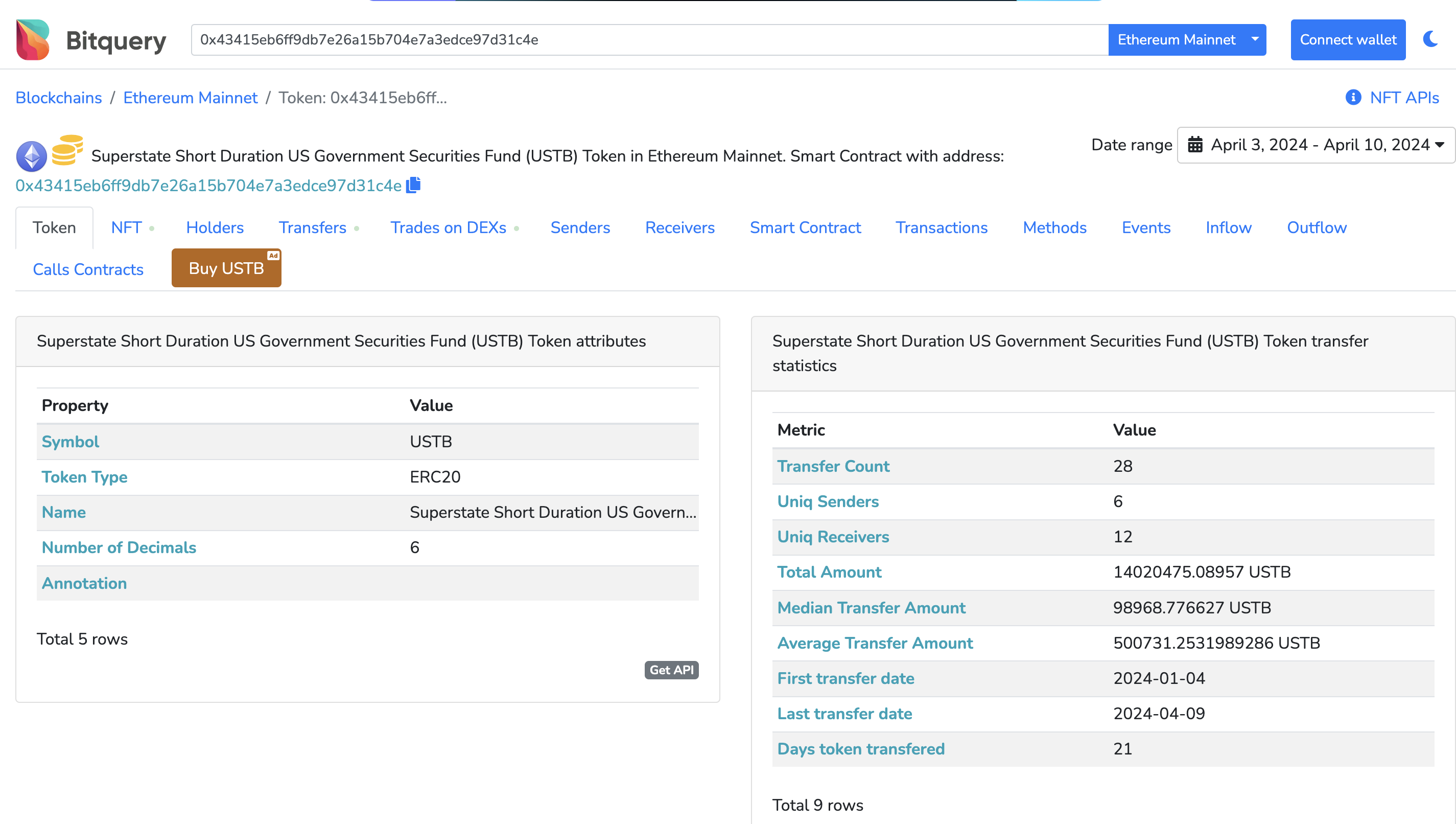
Task: Open the Calls Contracts tab
Action: coord(88,269)
